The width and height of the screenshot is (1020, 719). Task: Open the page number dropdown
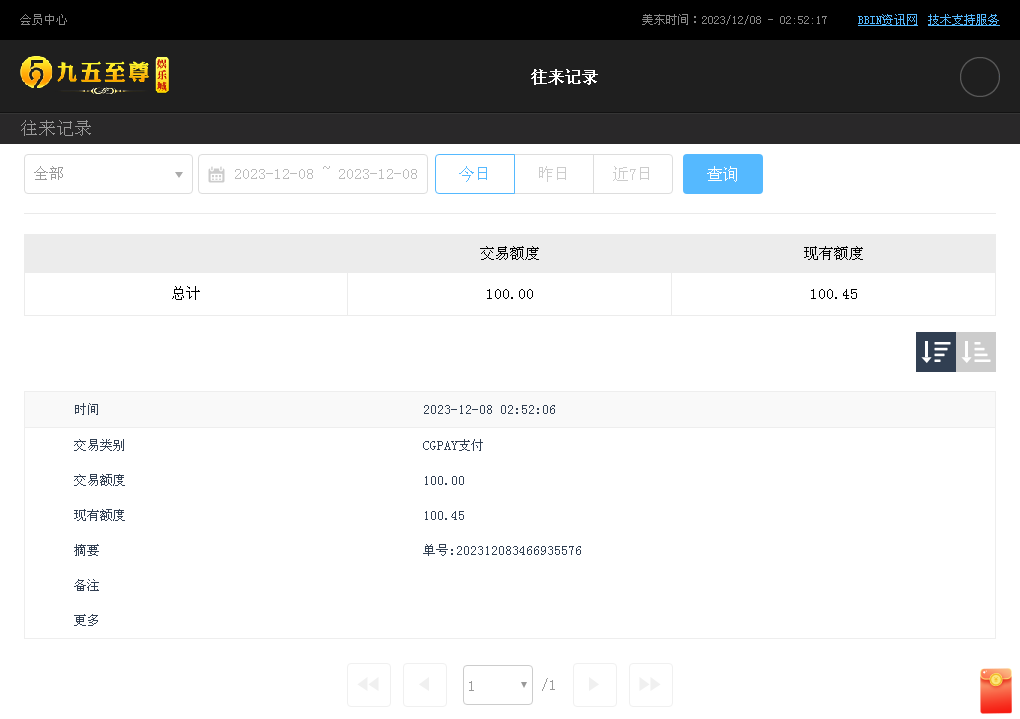[497, 685]
